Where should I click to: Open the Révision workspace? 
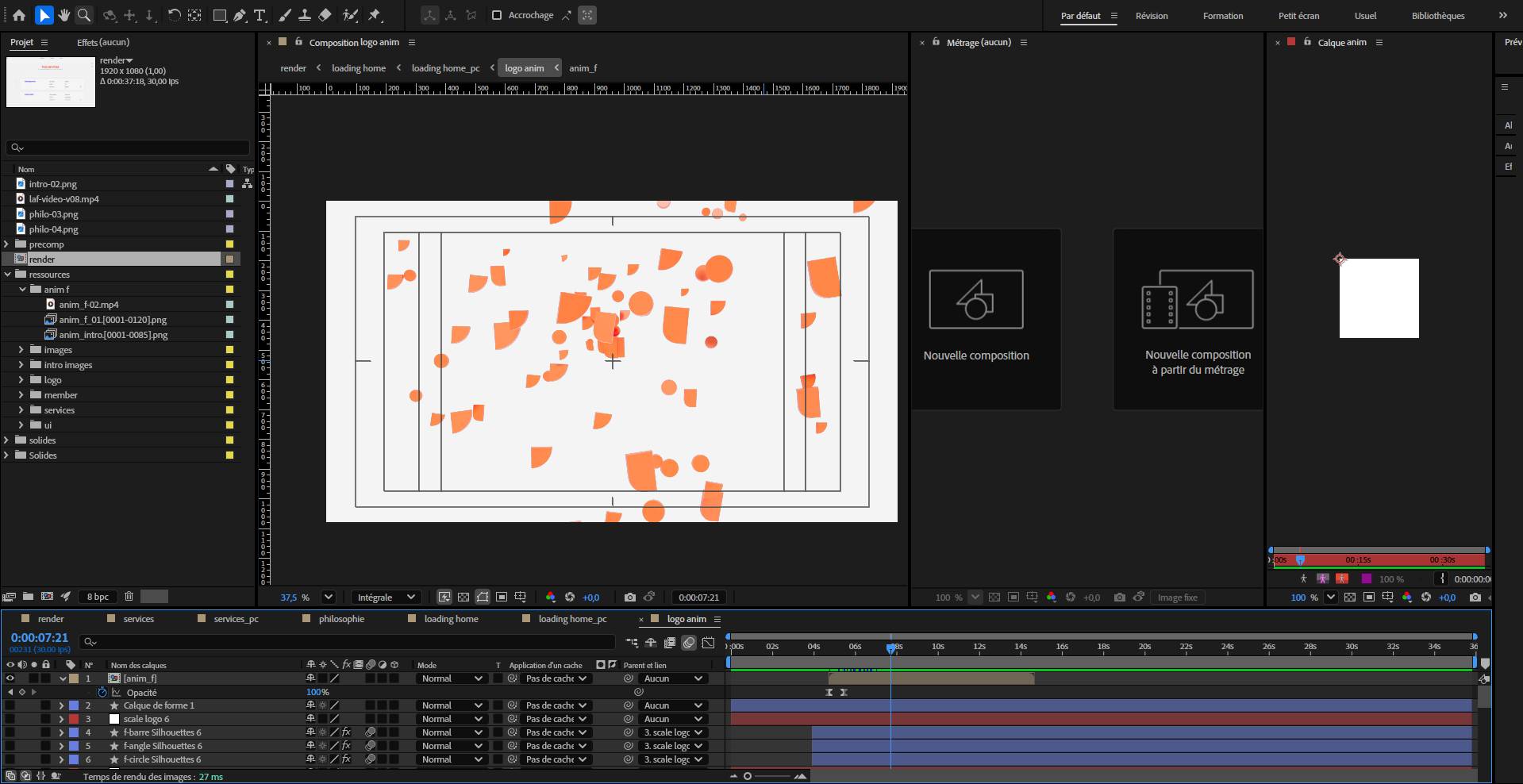[1151, 16]
